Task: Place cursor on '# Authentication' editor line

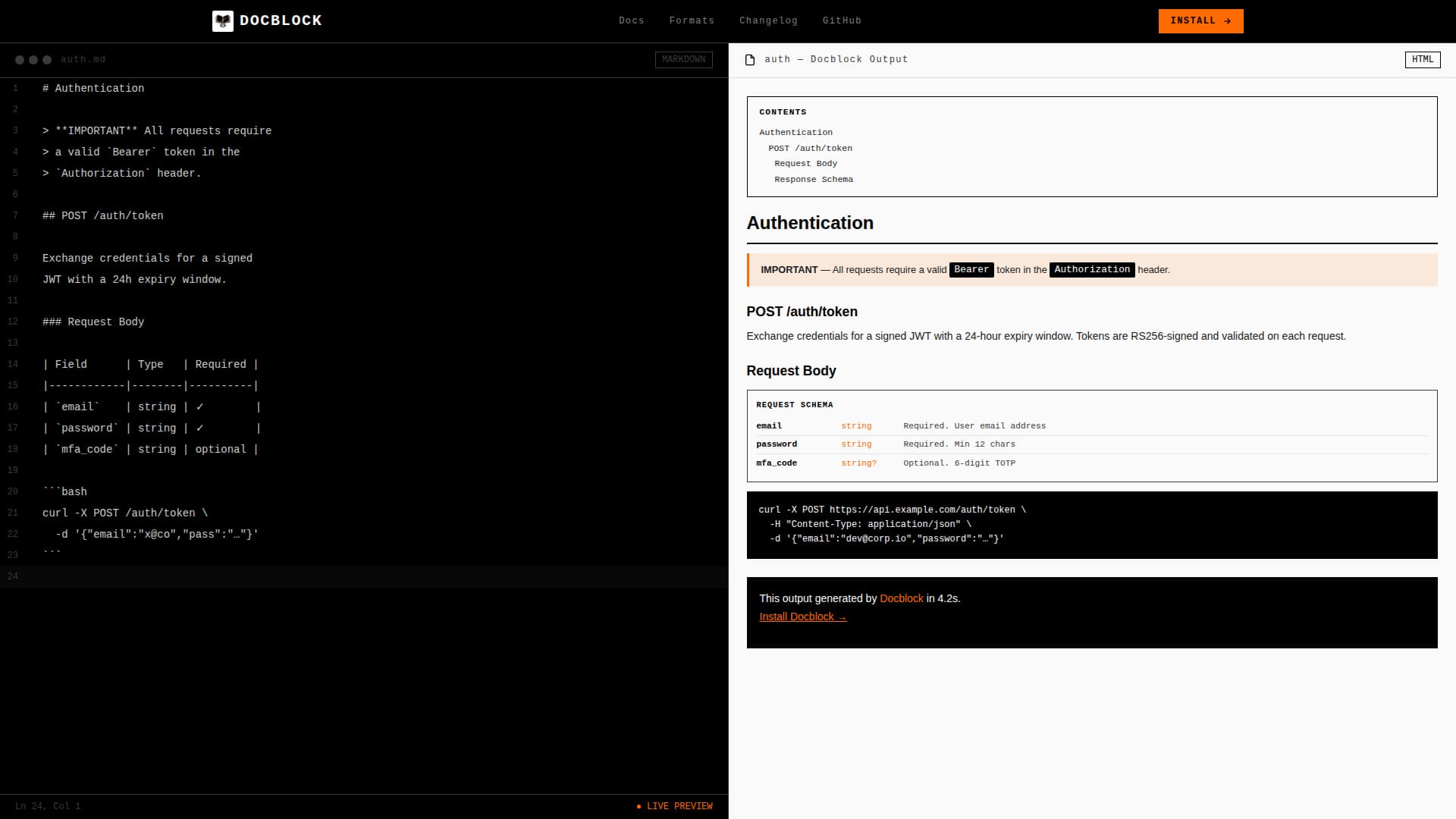Action: (x=93, y=88)
